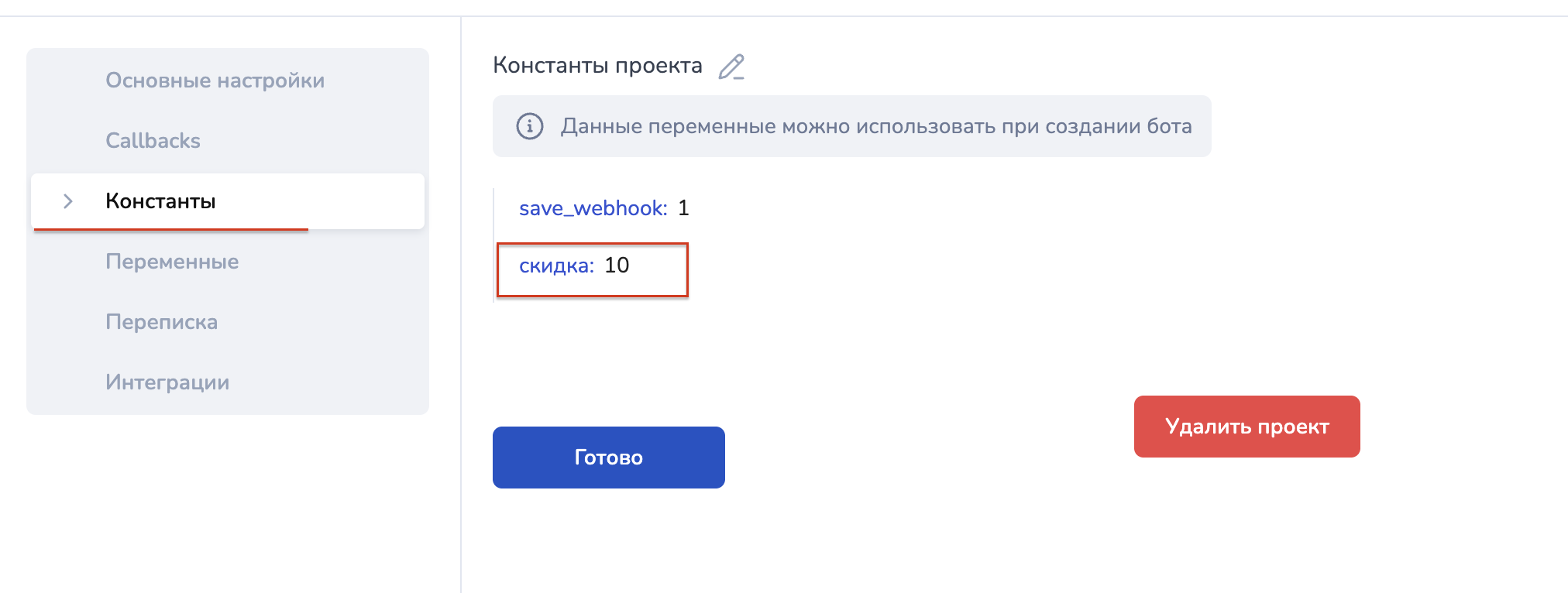Open the Интеграции section
Image resolution: width=1568 pixels, height=593 pixels.
167,382
